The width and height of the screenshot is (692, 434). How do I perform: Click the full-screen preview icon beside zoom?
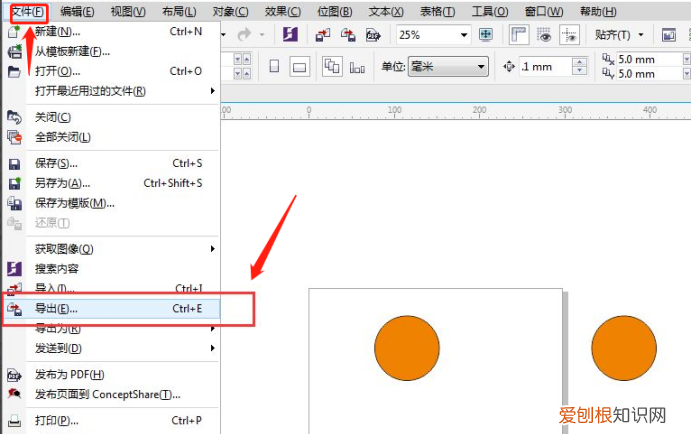click(x=486, y=34)
